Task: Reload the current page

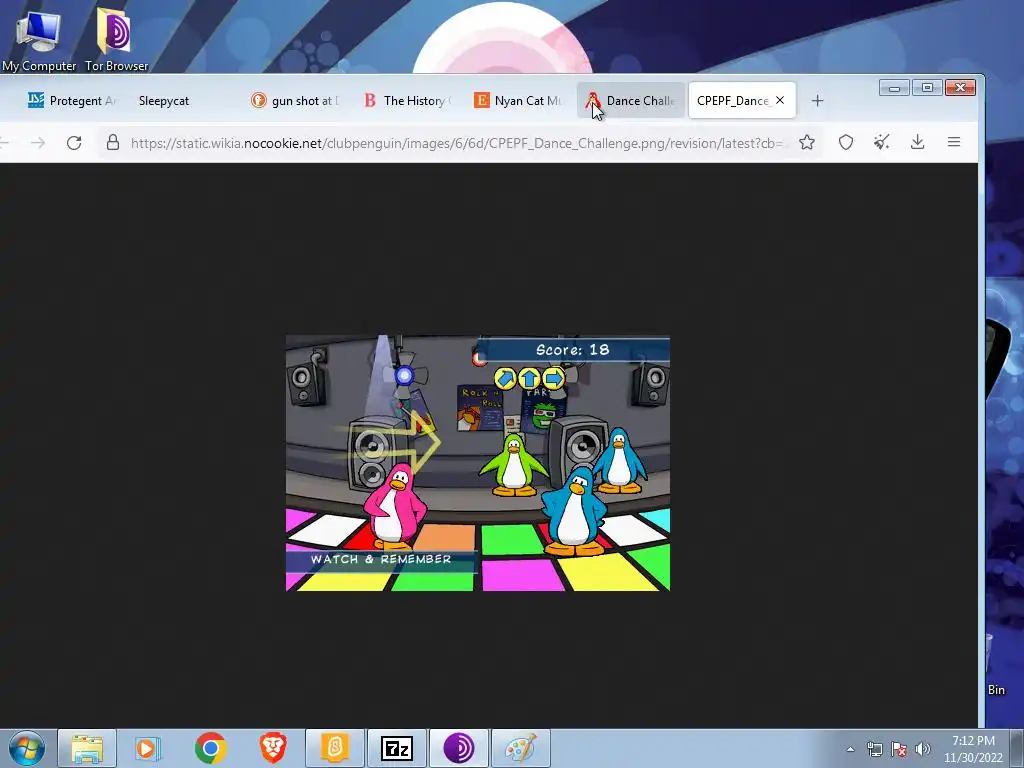Action: point(74,142)
